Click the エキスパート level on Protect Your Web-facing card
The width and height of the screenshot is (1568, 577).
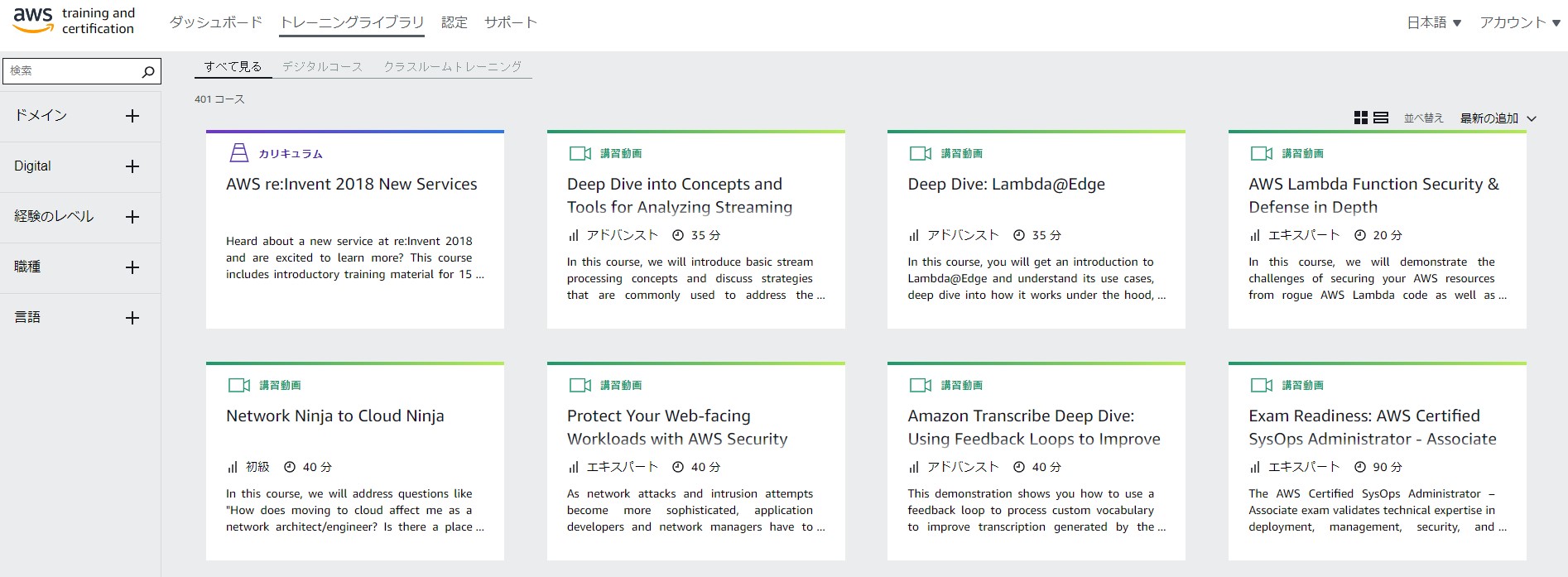(x=623, y=467)
